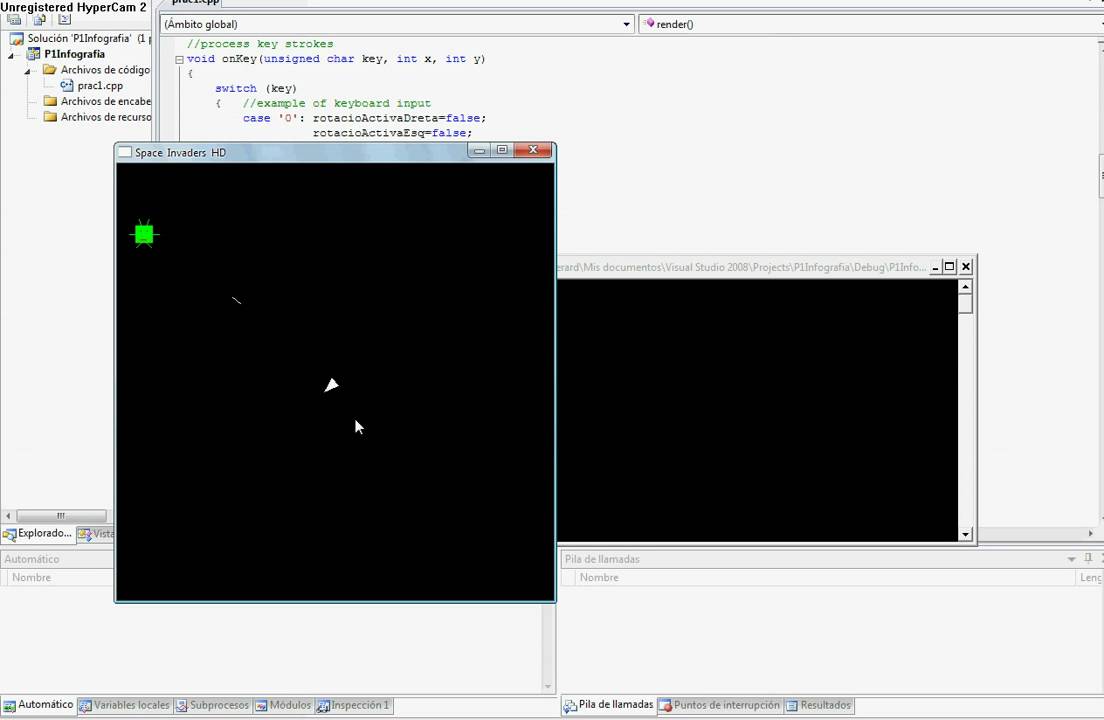Click the rotacioActivaDreta=false statement
Screen dimensions: 1104x720
(x=399, y=118)
